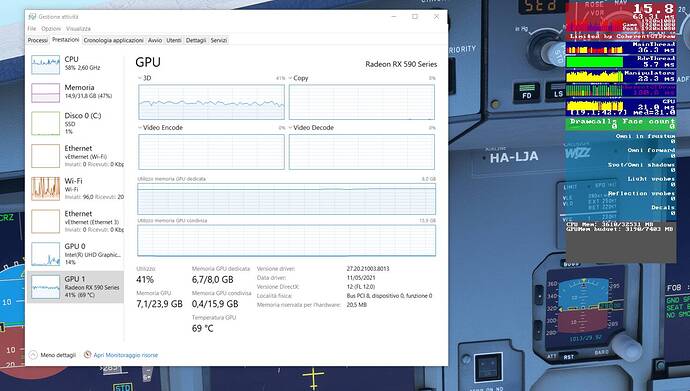Open the Visualizza menu
Image resolution: width=690 pixels, height=391 pixels.
click(78, 29)
